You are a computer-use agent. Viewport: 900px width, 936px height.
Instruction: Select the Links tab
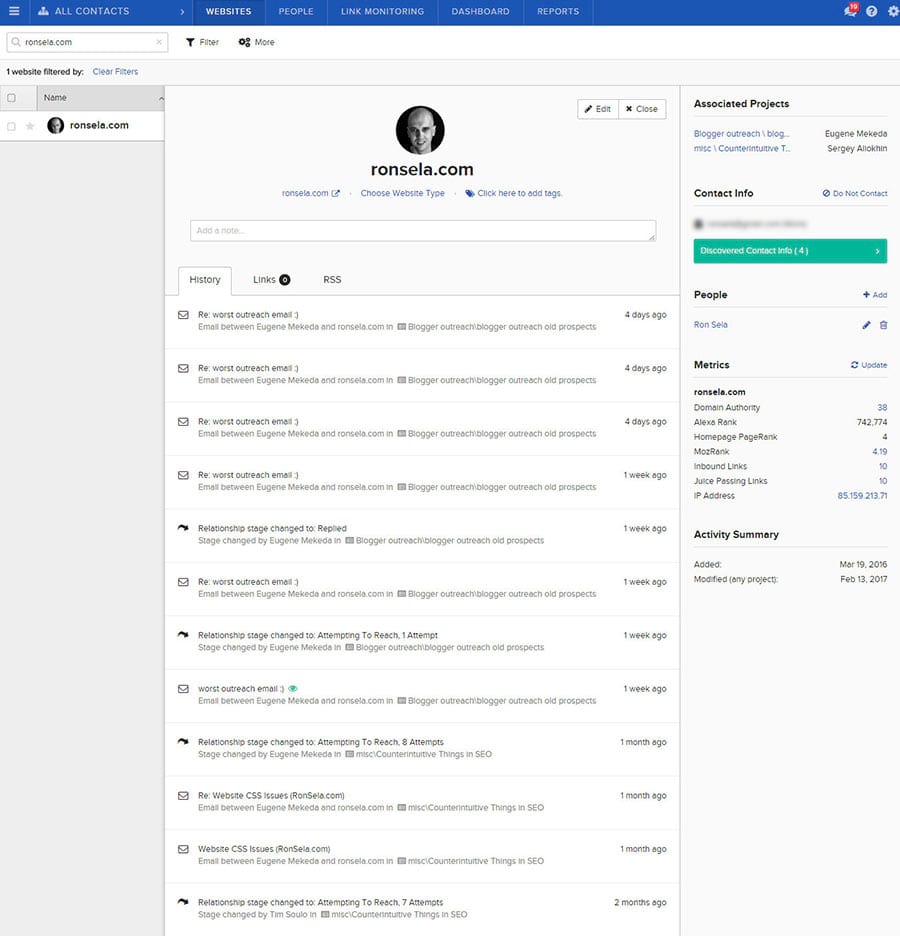[271, 280]
